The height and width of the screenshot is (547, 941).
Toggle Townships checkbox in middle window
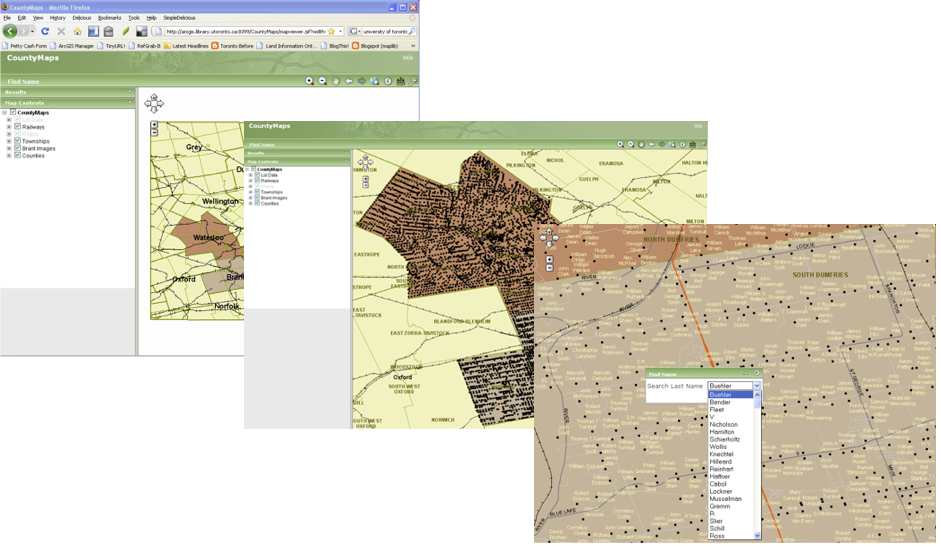(257, 192)
